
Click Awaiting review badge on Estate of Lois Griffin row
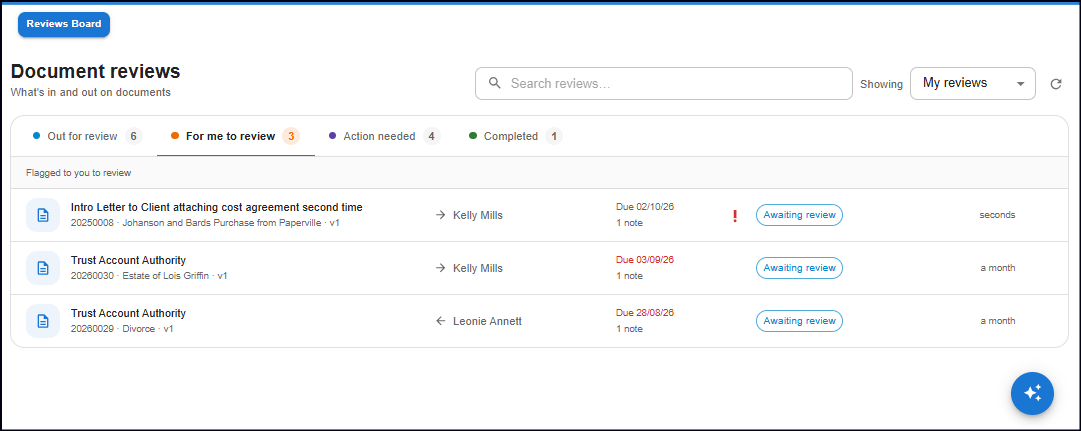click(x=799, y=268)
